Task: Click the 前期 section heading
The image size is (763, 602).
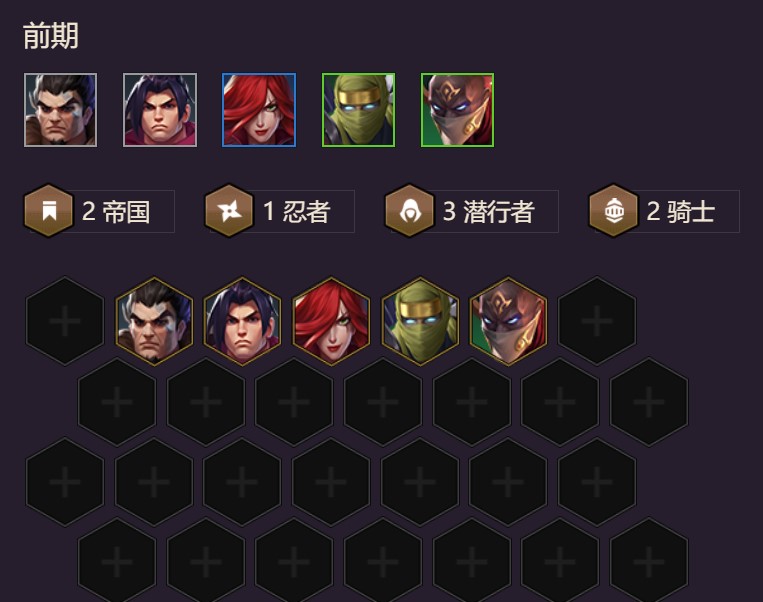Action: [51, 36]
